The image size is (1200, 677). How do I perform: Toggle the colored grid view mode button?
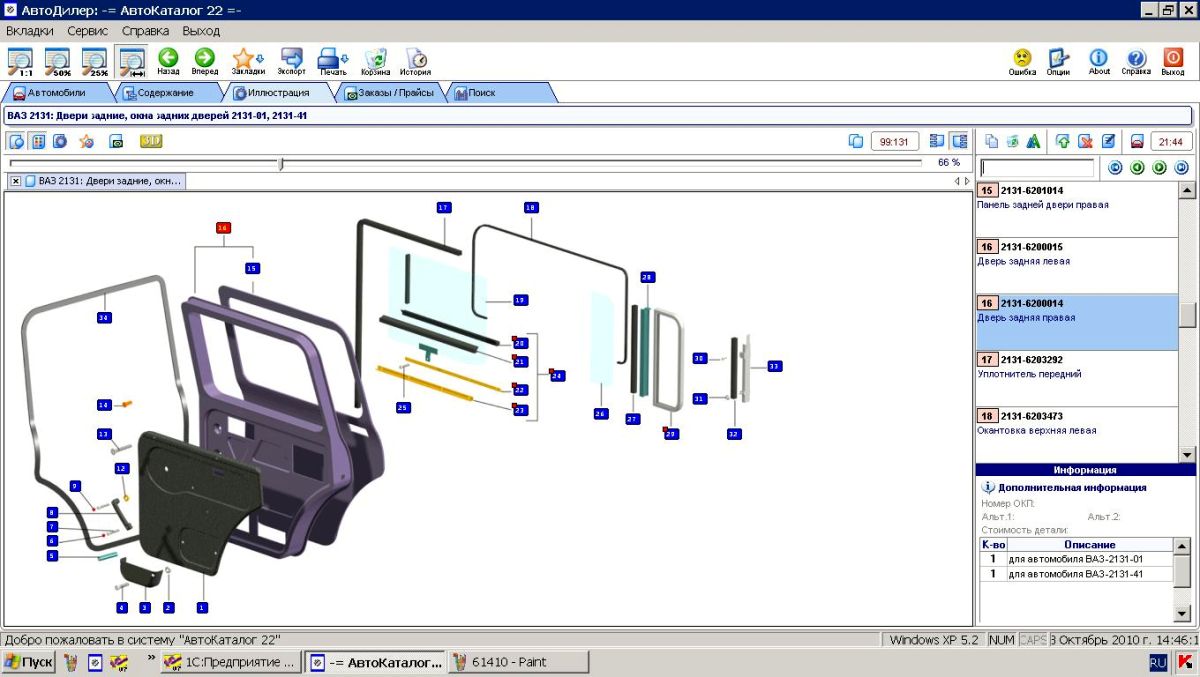coord(38,141)
